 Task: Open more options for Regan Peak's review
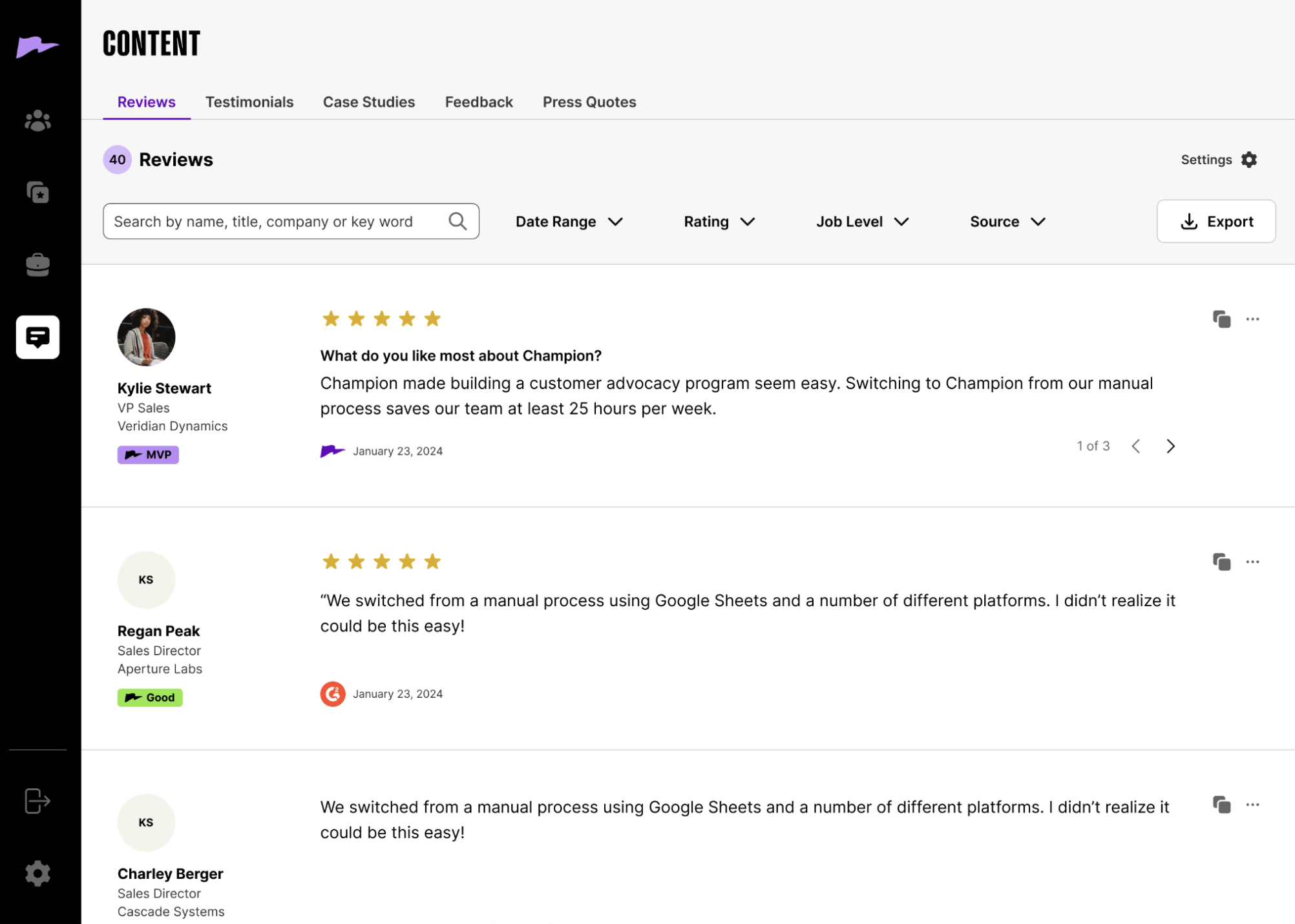(x=1252, y=562)
